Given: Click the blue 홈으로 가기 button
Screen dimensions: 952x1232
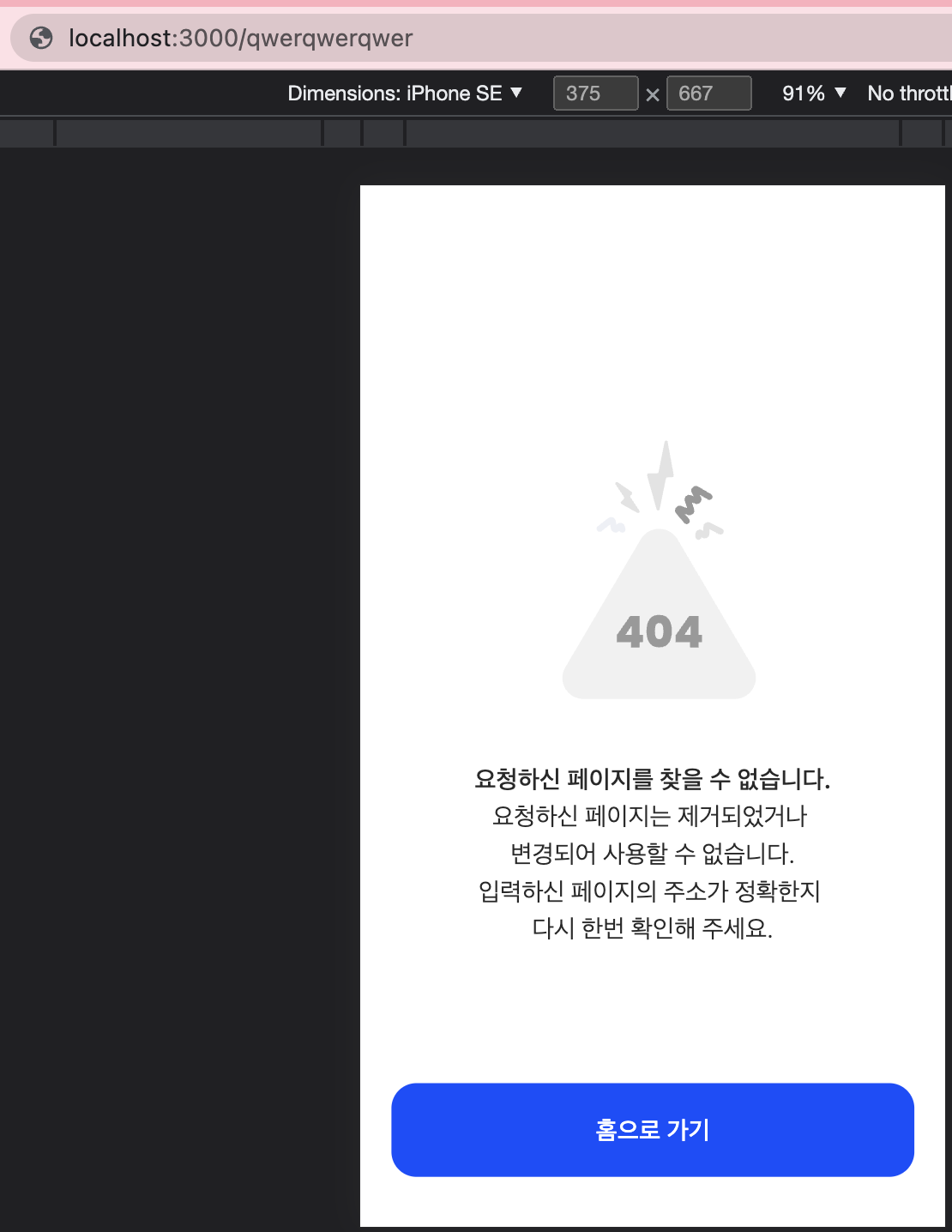Looking at the screenshot, I should point(653,1130).
